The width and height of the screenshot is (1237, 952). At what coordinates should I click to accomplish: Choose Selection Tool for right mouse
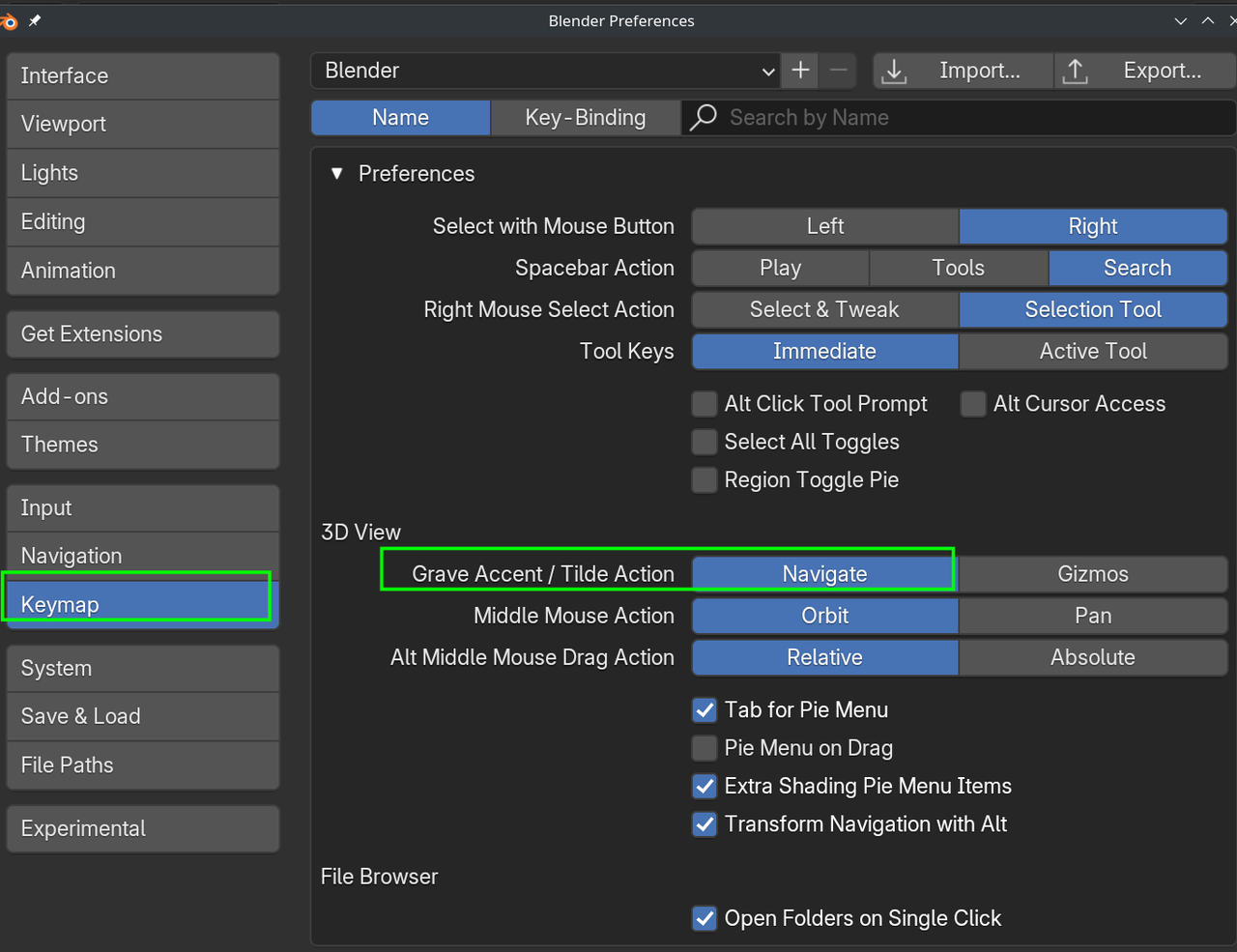click(x=1093, y=309)
